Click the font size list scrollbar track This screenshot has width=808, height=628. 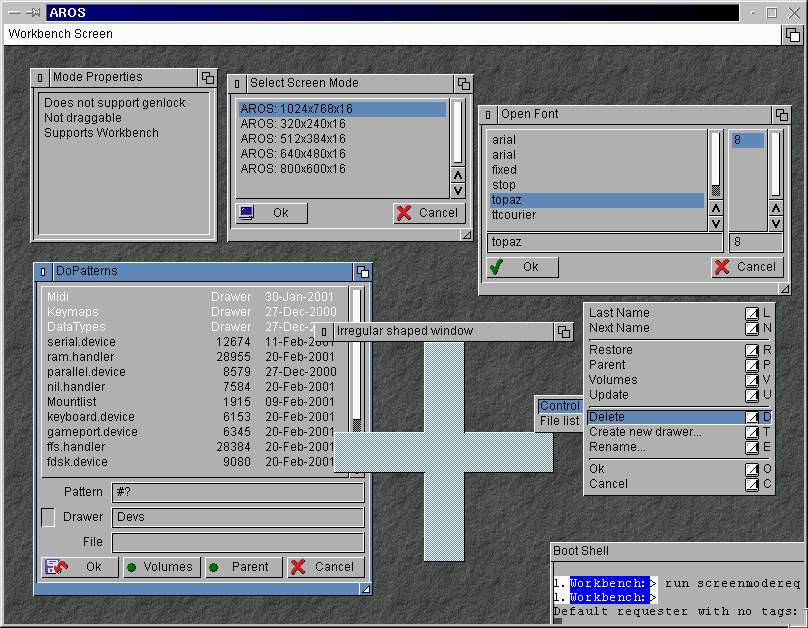pos(776,165)
